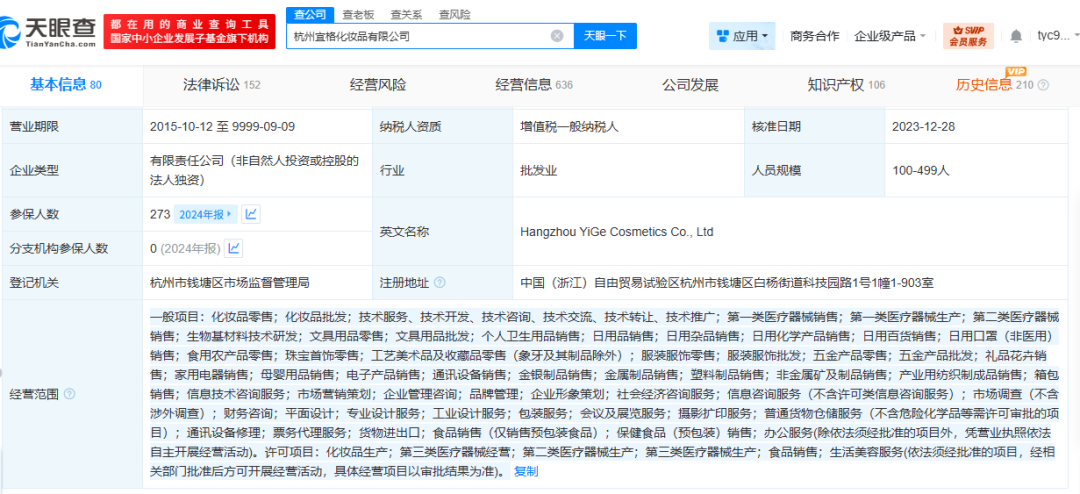Open chart icon beside 参保人数 273
Viewport: 1080px width, 494px height.
[x=251, y=214]
